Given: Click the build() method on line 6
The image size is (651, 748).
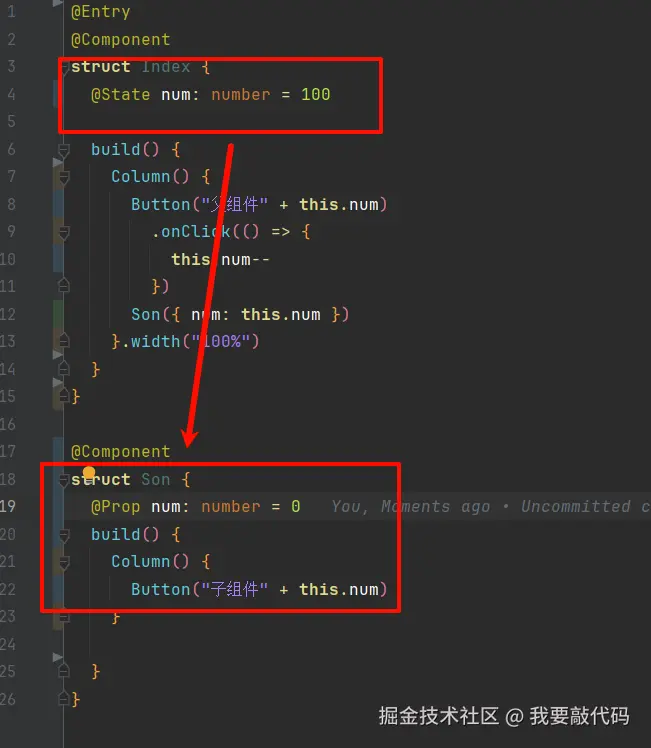Looking at the screenshot, I should pyautogui.click(x=125, y=149).
